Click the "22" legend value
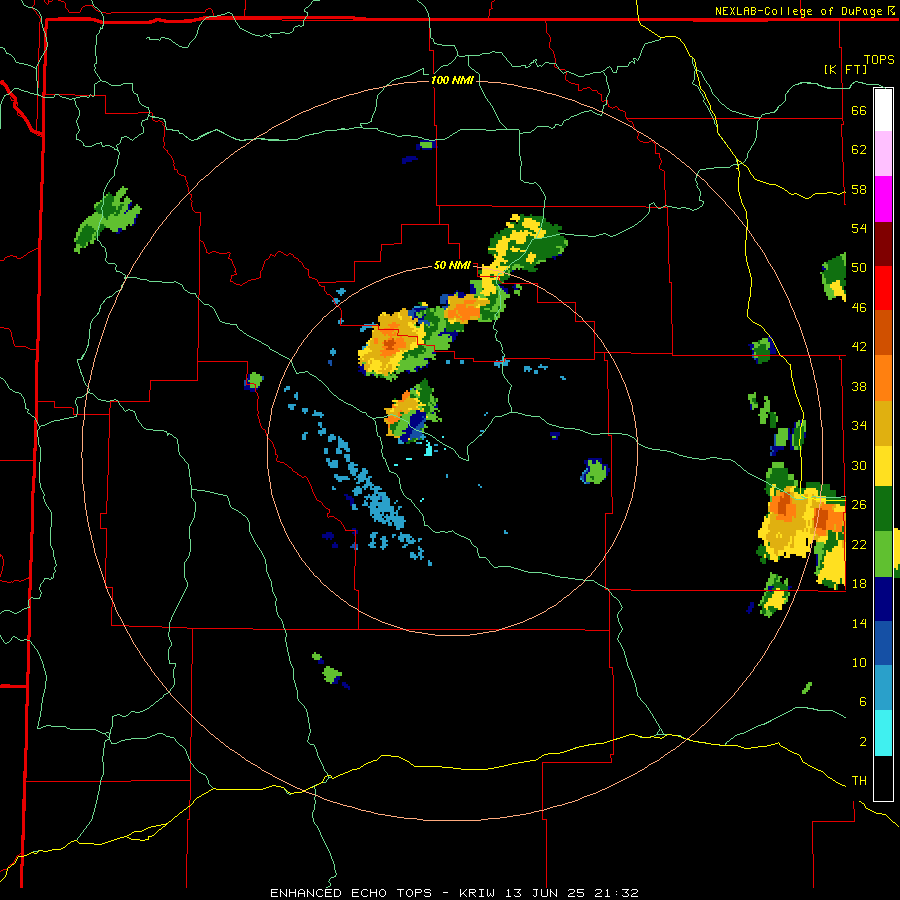 859,544
